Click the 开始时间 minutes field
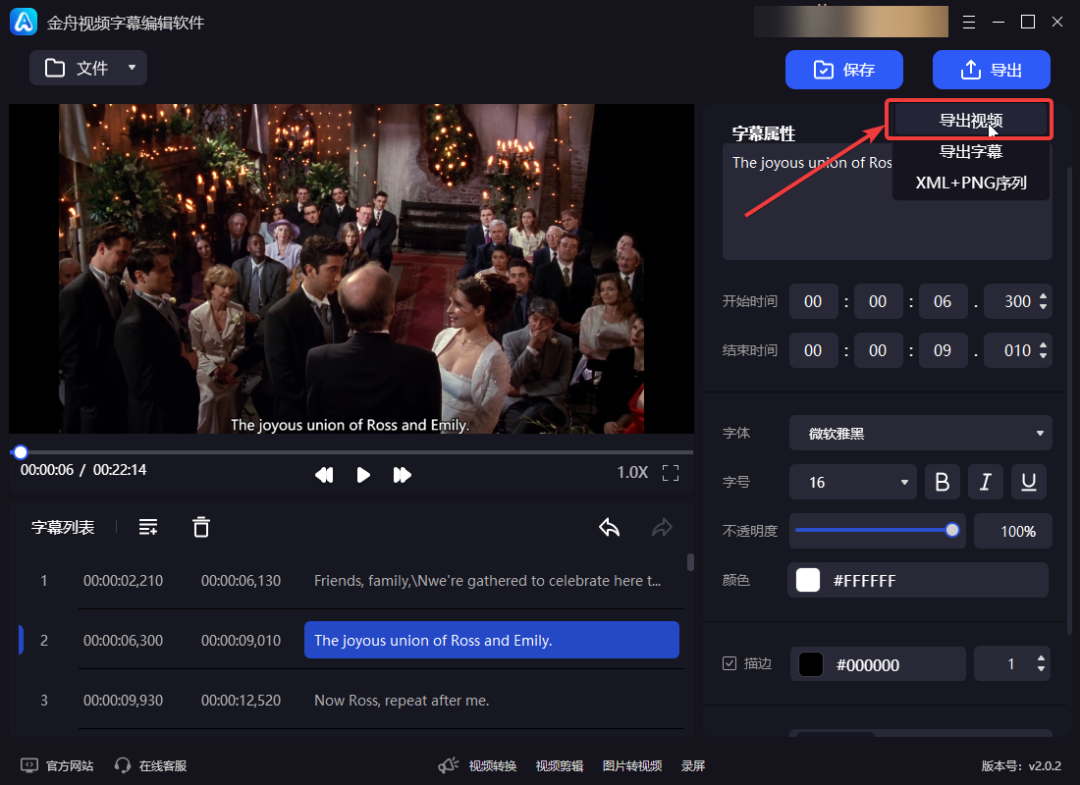 point(878,302)
